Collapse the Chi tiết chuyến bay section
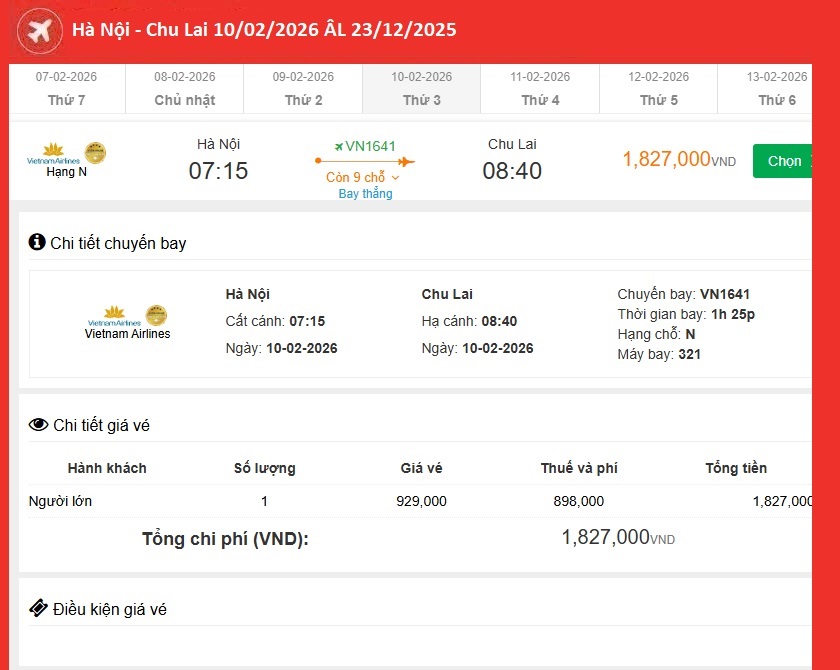 119,243
